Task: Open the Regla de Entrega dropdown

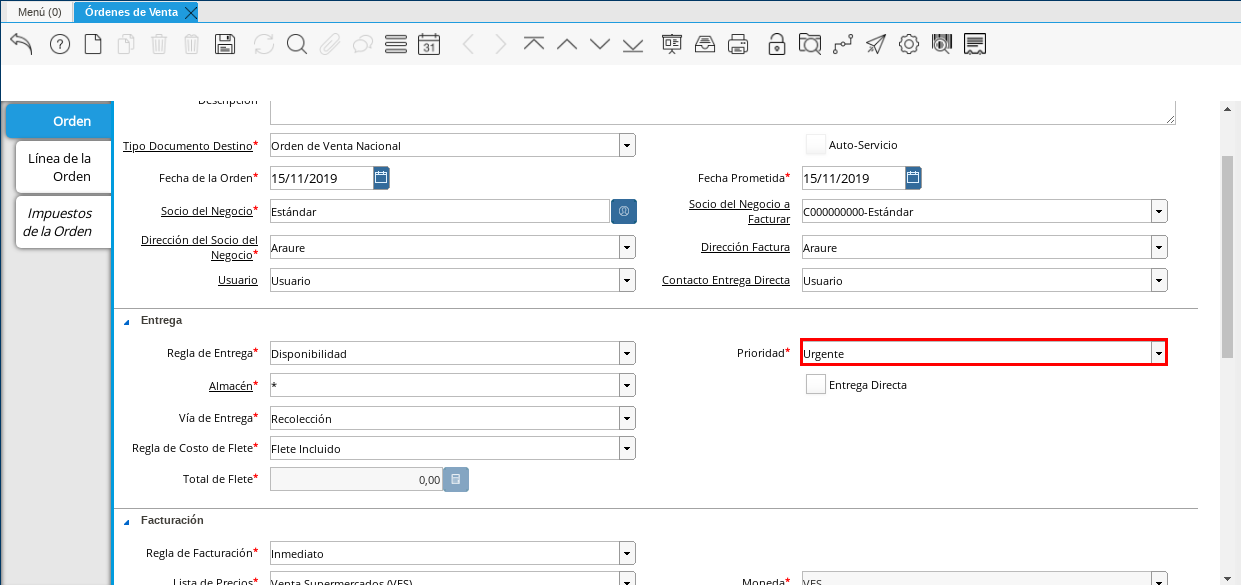Action: [x=627, y=353]
